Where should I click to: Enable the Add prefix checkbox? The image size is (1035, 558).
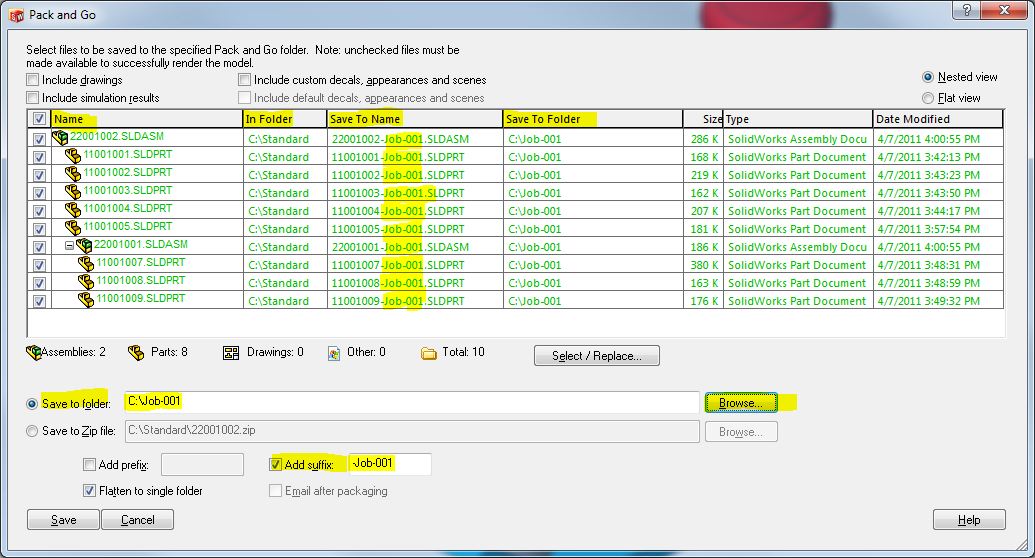point(89,465)
